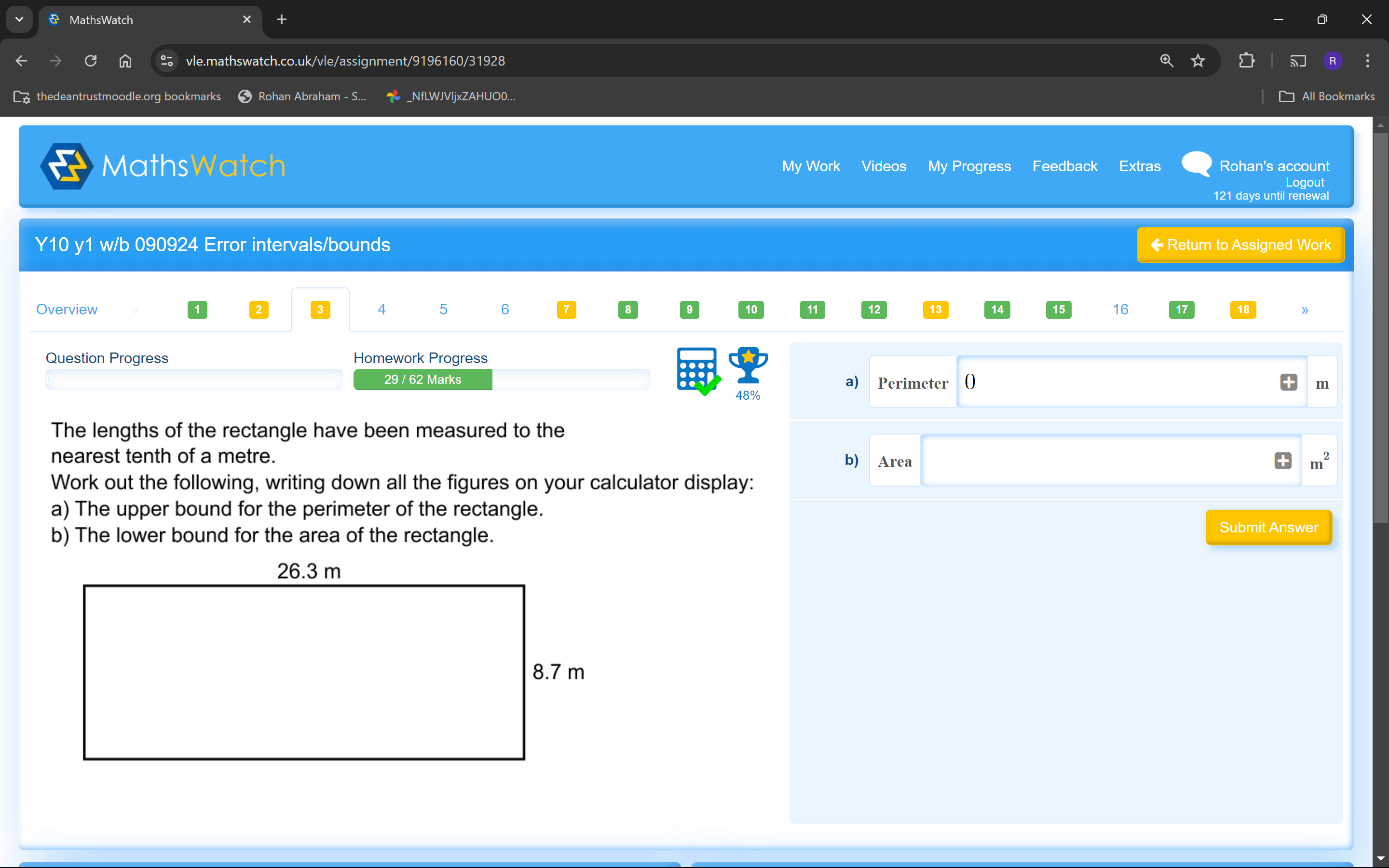Select question 3 tab

(320, 310)
